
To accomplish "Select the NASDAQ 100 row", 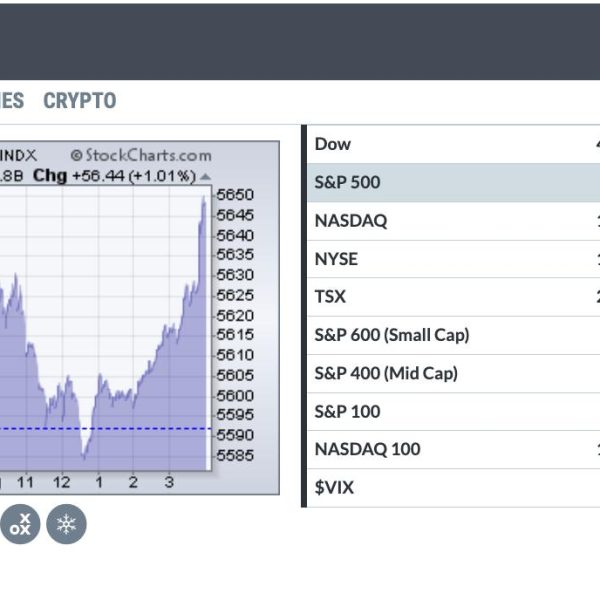I will (x=453, y=450).
